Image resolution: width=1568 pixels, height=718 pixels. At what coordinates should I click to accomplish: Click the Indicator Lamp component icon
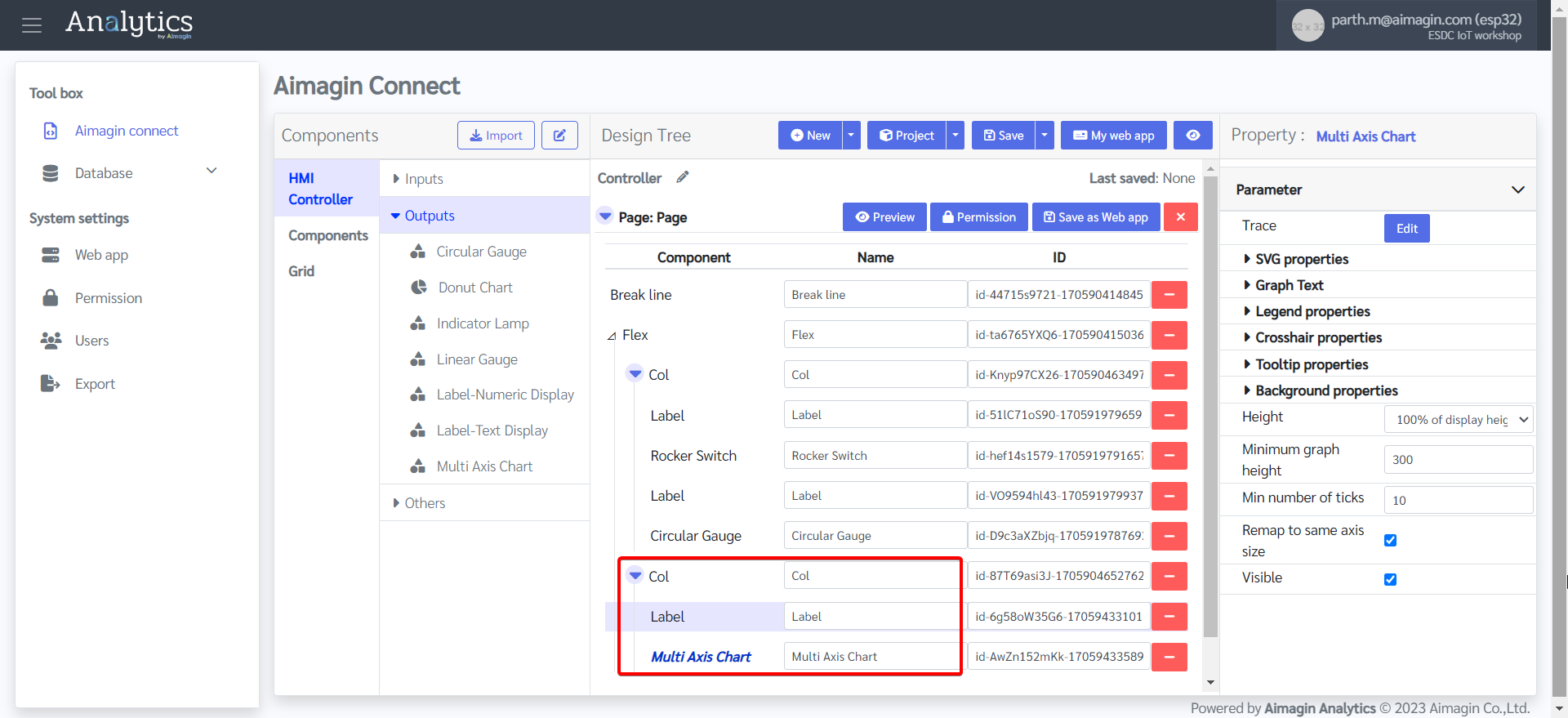point(418,323)
